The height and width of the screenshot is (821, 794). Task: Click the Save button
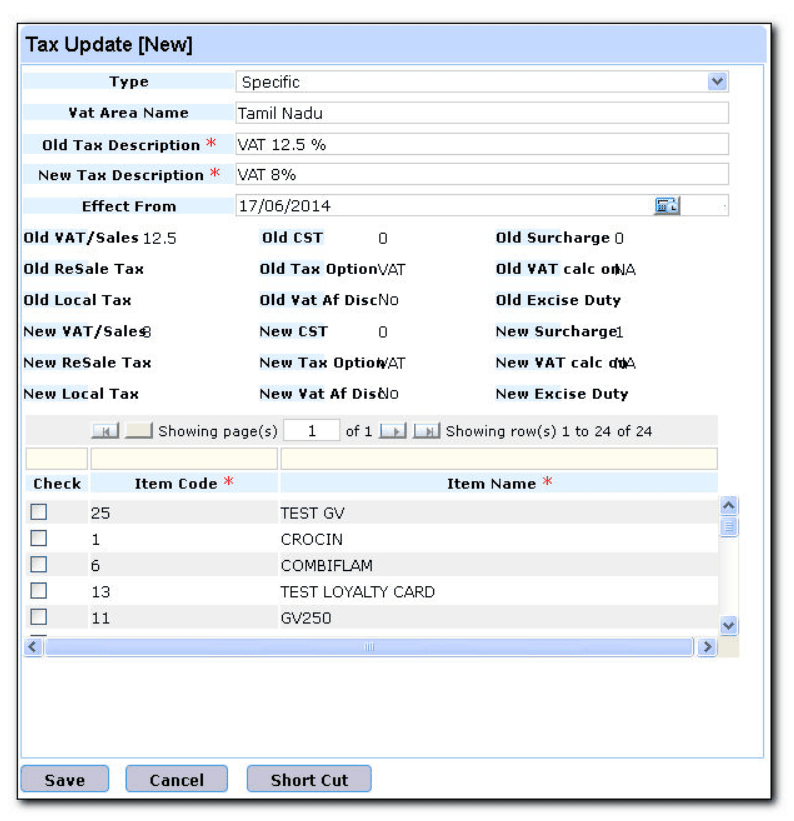[x=65, y=779]
